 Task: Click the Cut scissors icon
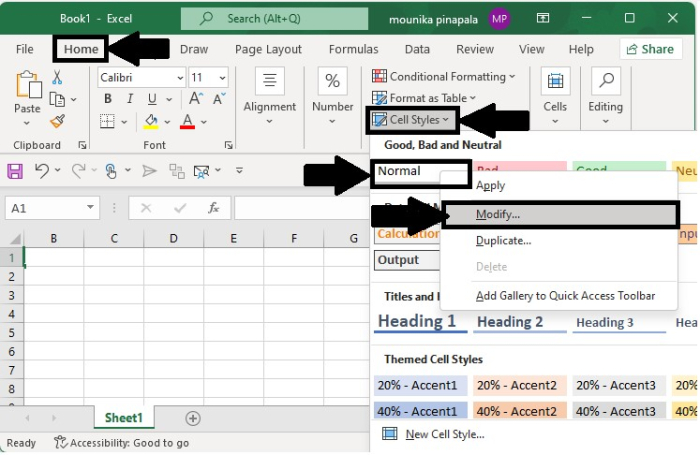pyautogui.click(x=57, y=77)
